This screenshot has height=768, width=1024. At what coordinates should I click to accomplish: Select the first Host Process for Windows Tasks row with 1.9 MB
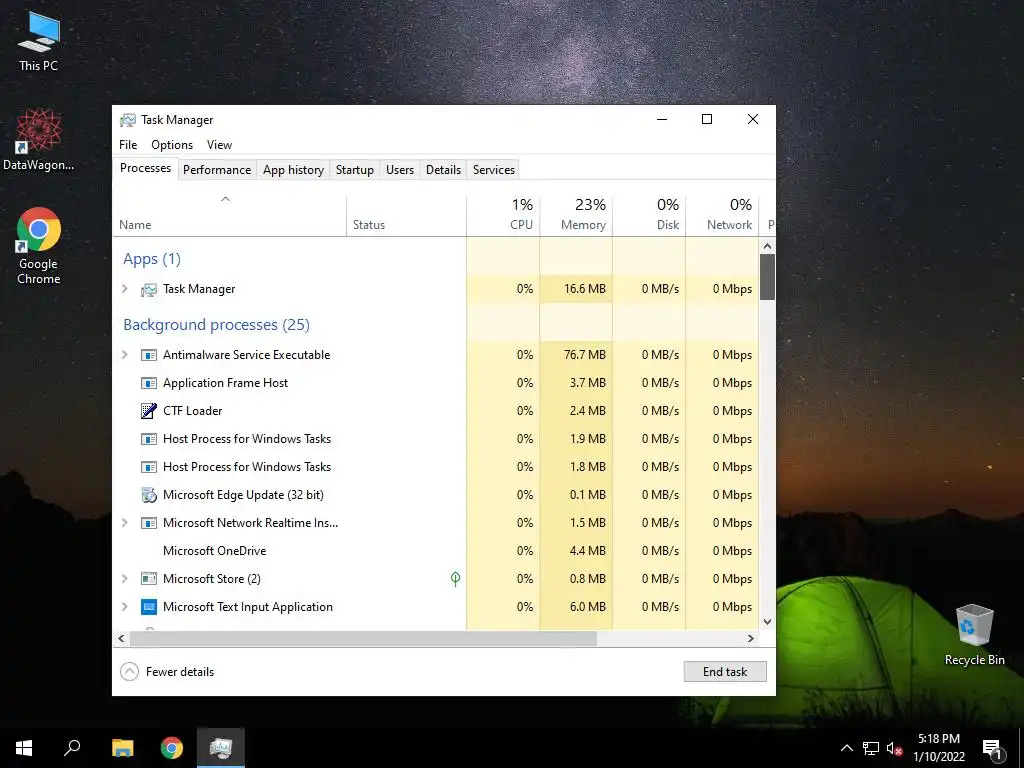point(436,439)
